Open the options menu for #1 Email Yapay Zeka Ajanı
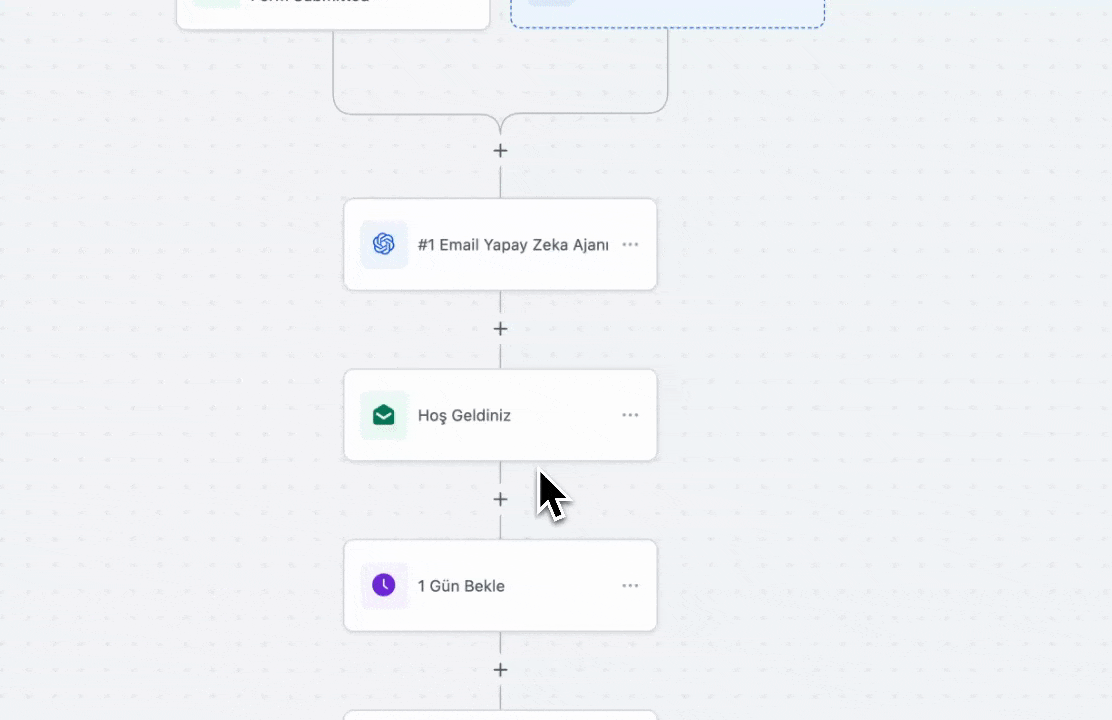The width and height of the screenshot is (1112, 720). point(630,244)
